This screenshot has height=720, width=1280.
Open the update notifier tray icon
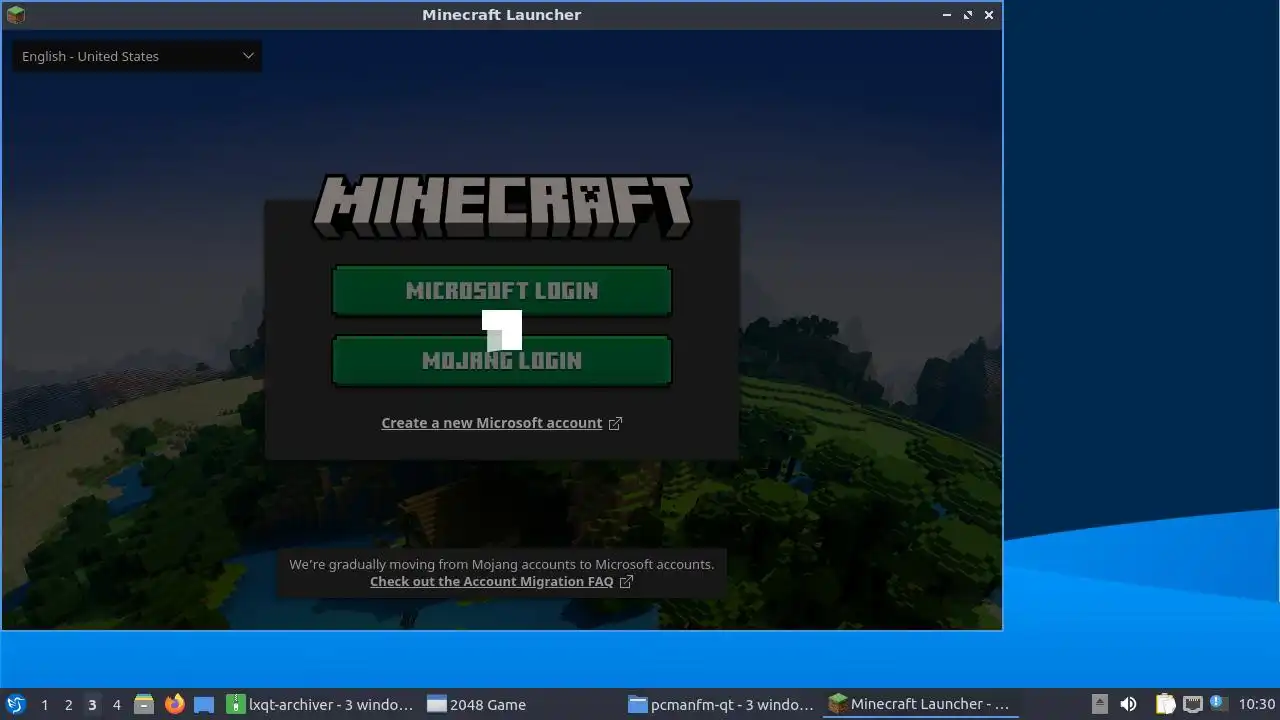pos(1217,703)
